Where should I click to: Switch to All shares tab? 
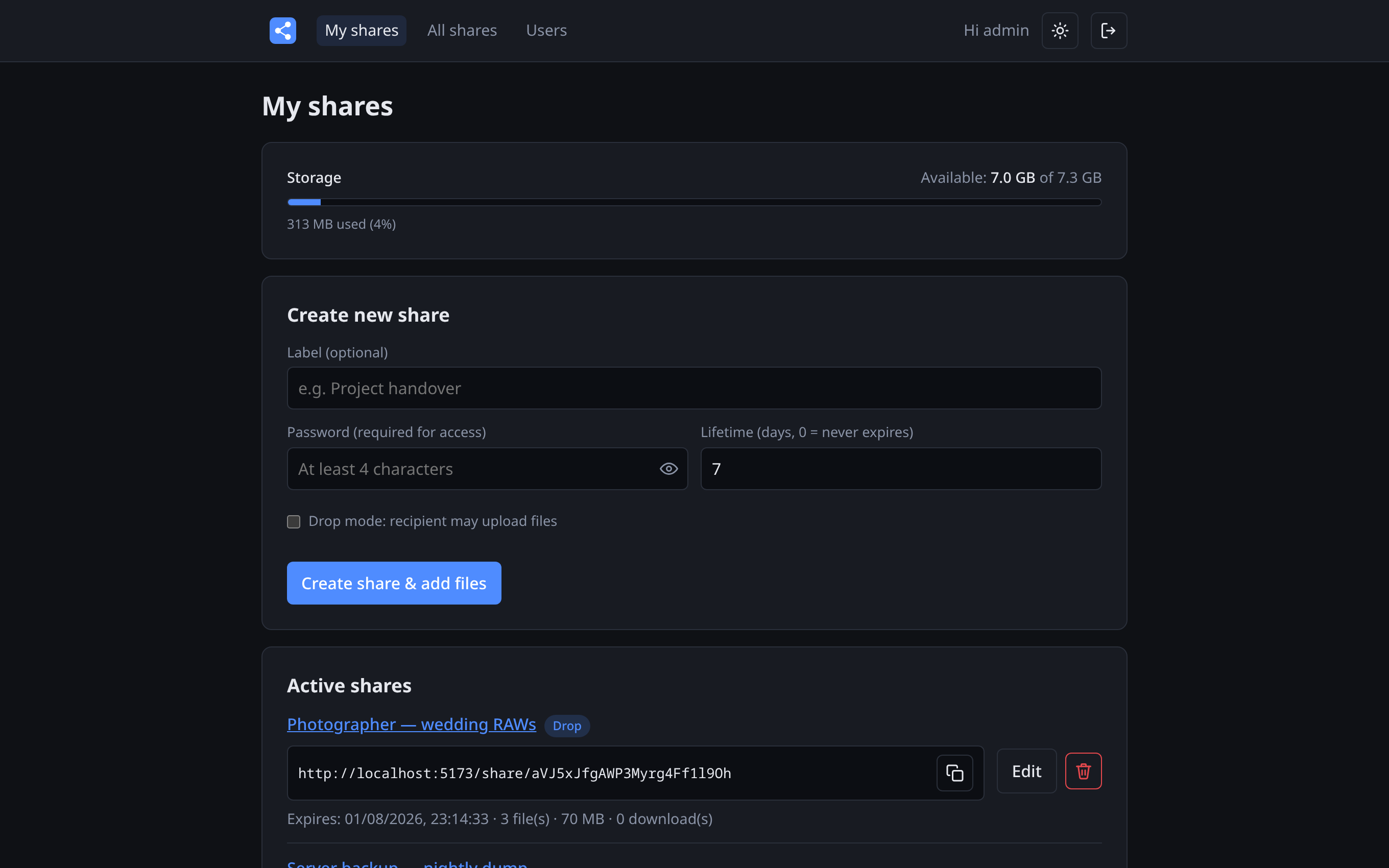pyautogui.click(x=462, y=31)
